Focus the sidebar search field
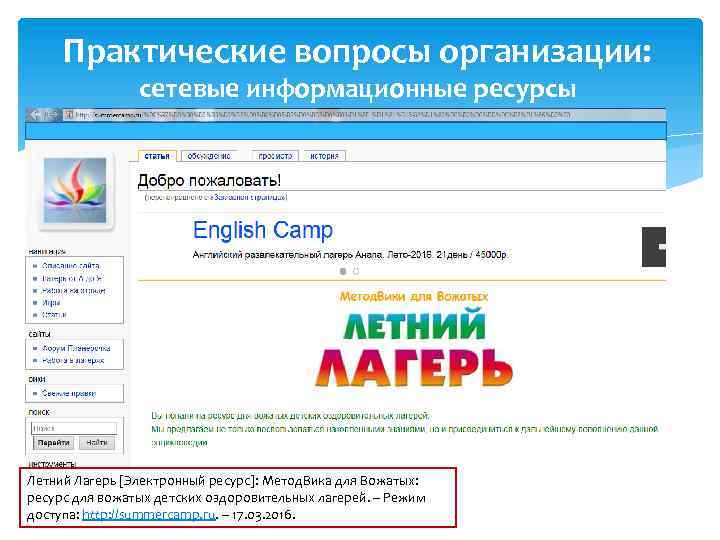Viewport: 720px width, 540px height. click(x=74, y=428)
